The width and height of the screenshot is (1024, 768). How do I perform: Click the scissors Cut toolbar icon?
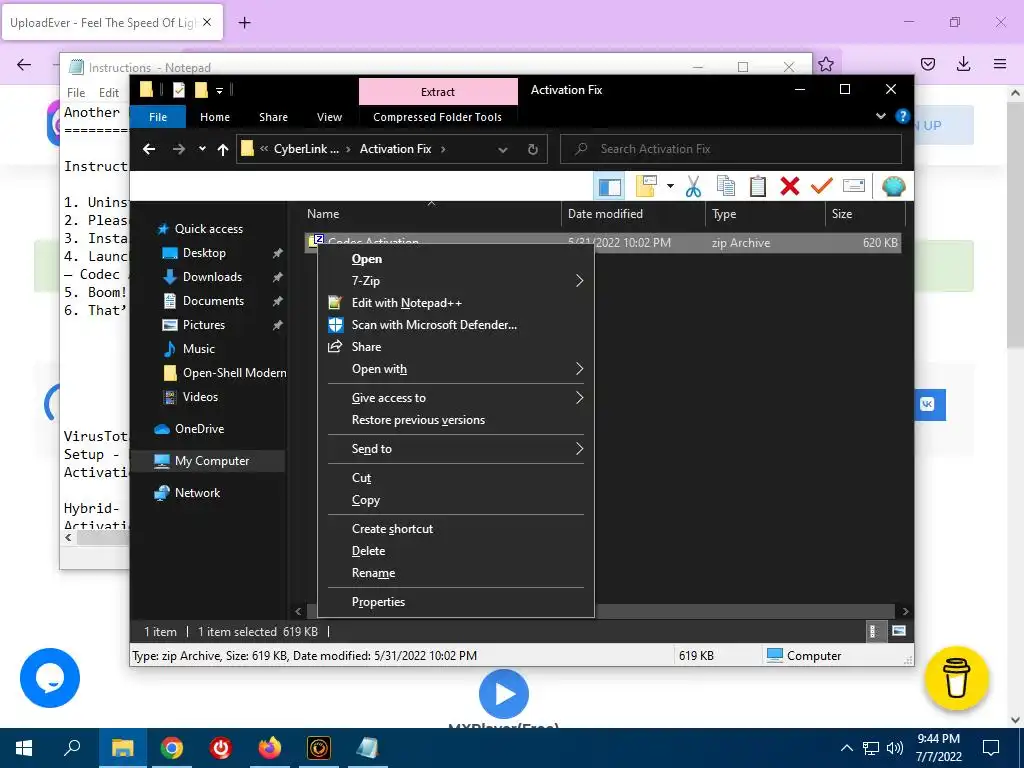[x=693, y=187]
